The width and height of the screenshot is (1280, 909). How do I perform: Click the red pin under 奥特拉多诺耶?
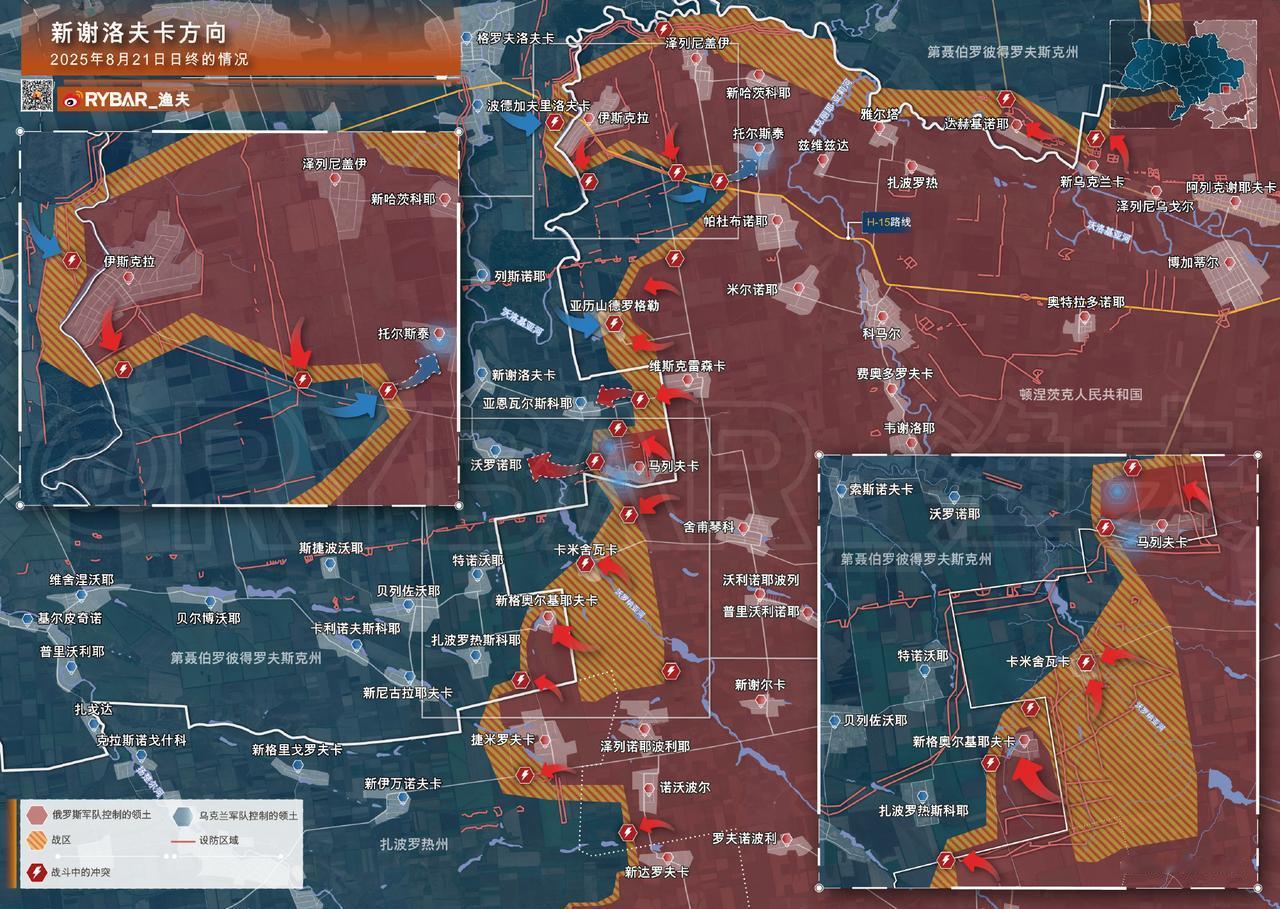1084,318
